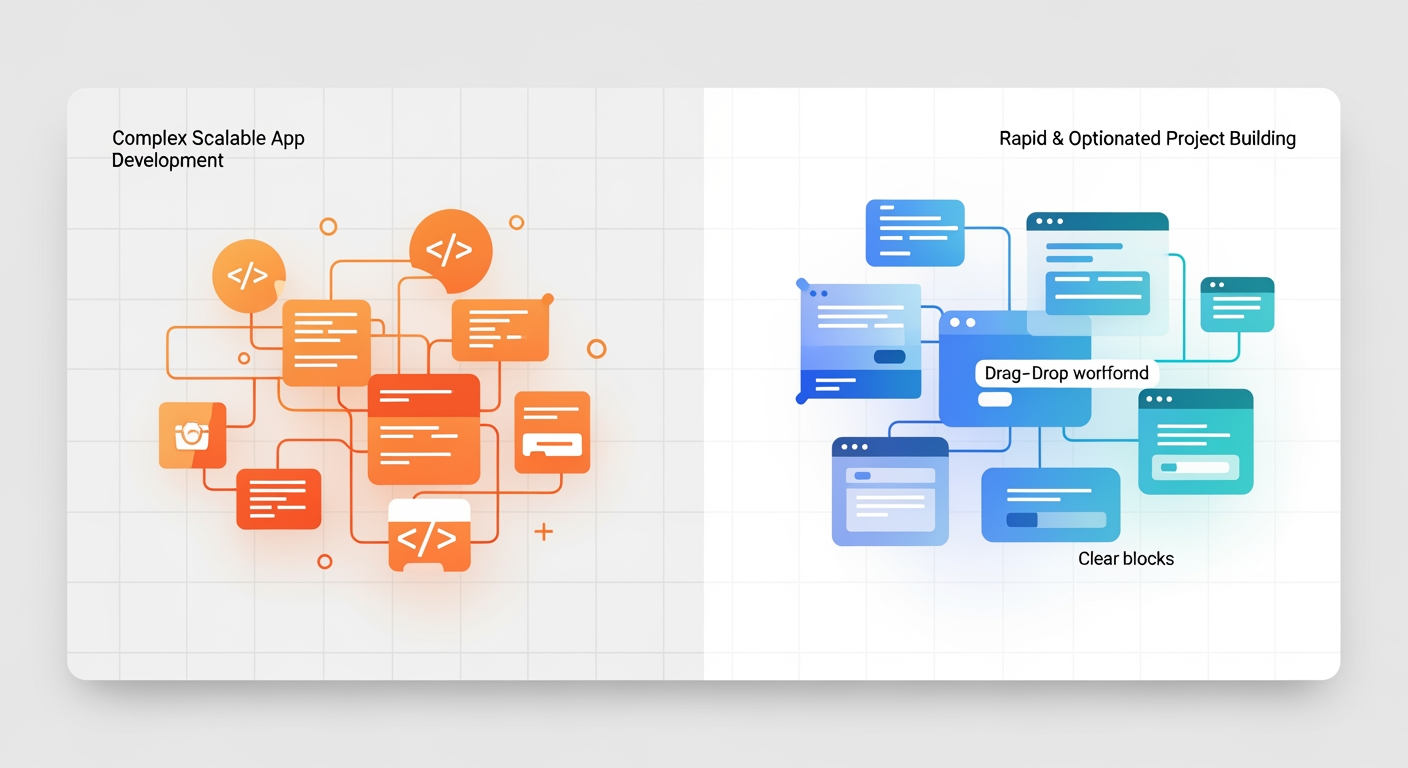This screenshot has width=1408, height=768.
Task: Click the red text card at bottom left
Action: (x=278, y=498)
